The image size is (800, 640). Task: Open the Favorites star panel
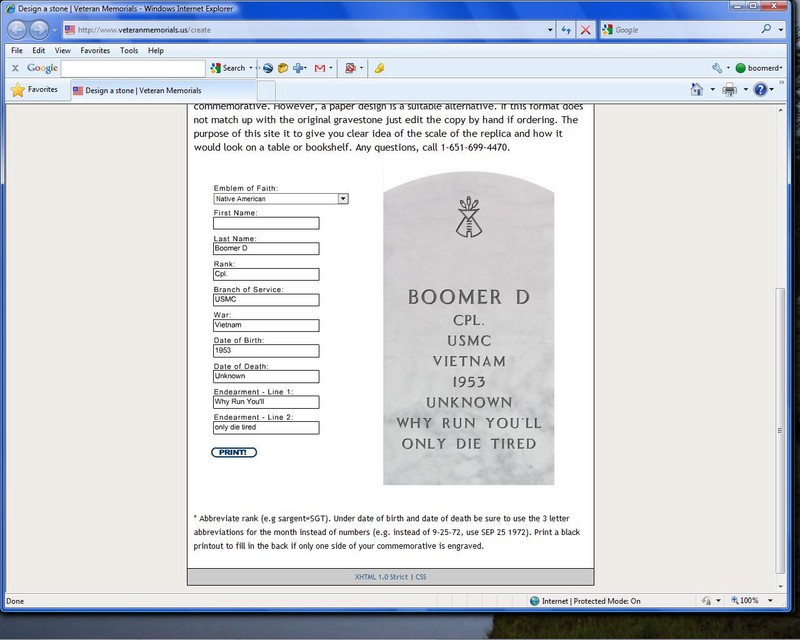35,90
